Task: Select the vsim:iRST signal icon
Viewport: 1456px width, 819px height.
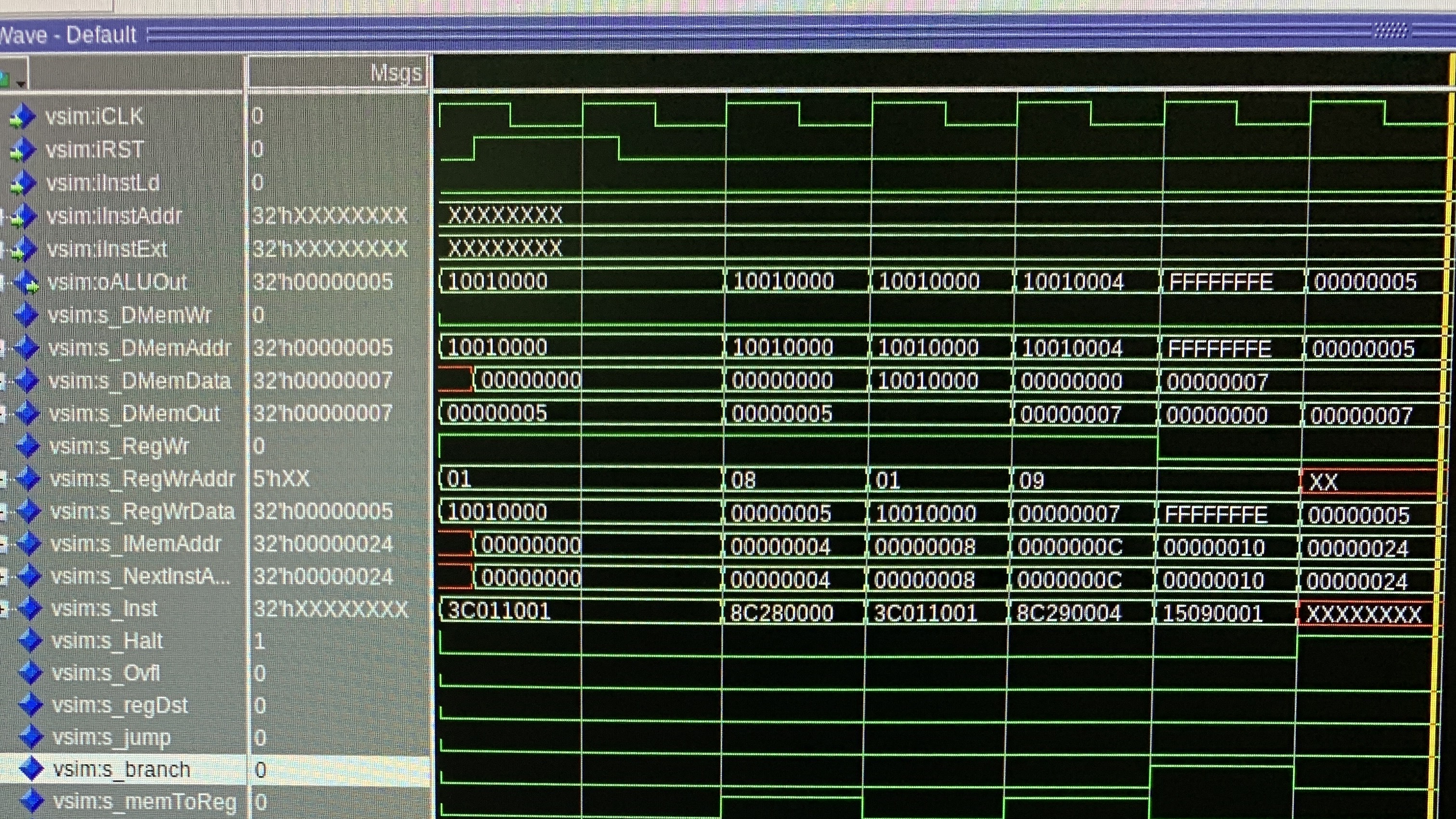Action: pos(23,149)
